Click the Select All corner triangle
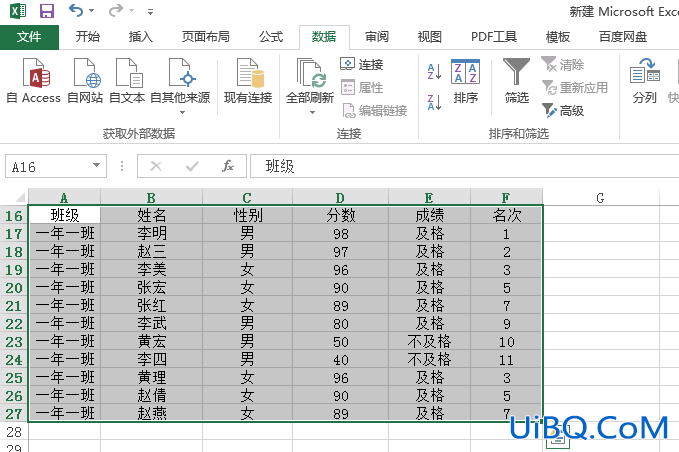The height and width of the screenshot is (452, 679). click(20, 198)
